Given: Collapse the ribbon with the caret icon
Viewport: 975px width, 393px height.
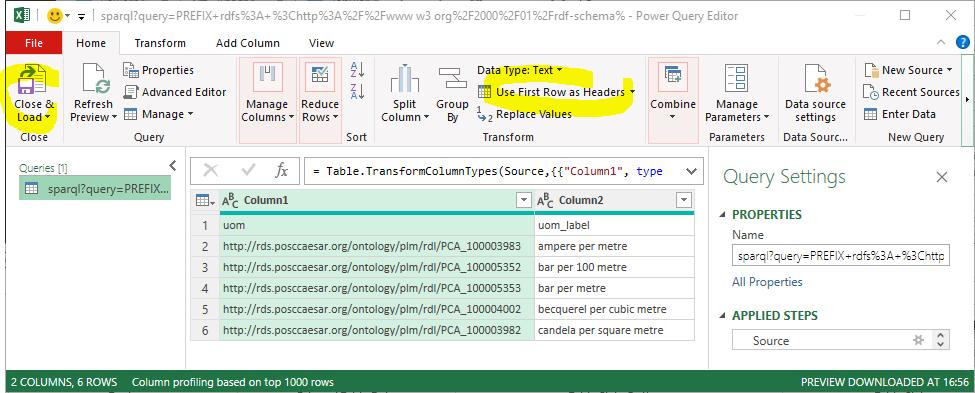Looking at the screenshot, I should click(x=940, y=42).
